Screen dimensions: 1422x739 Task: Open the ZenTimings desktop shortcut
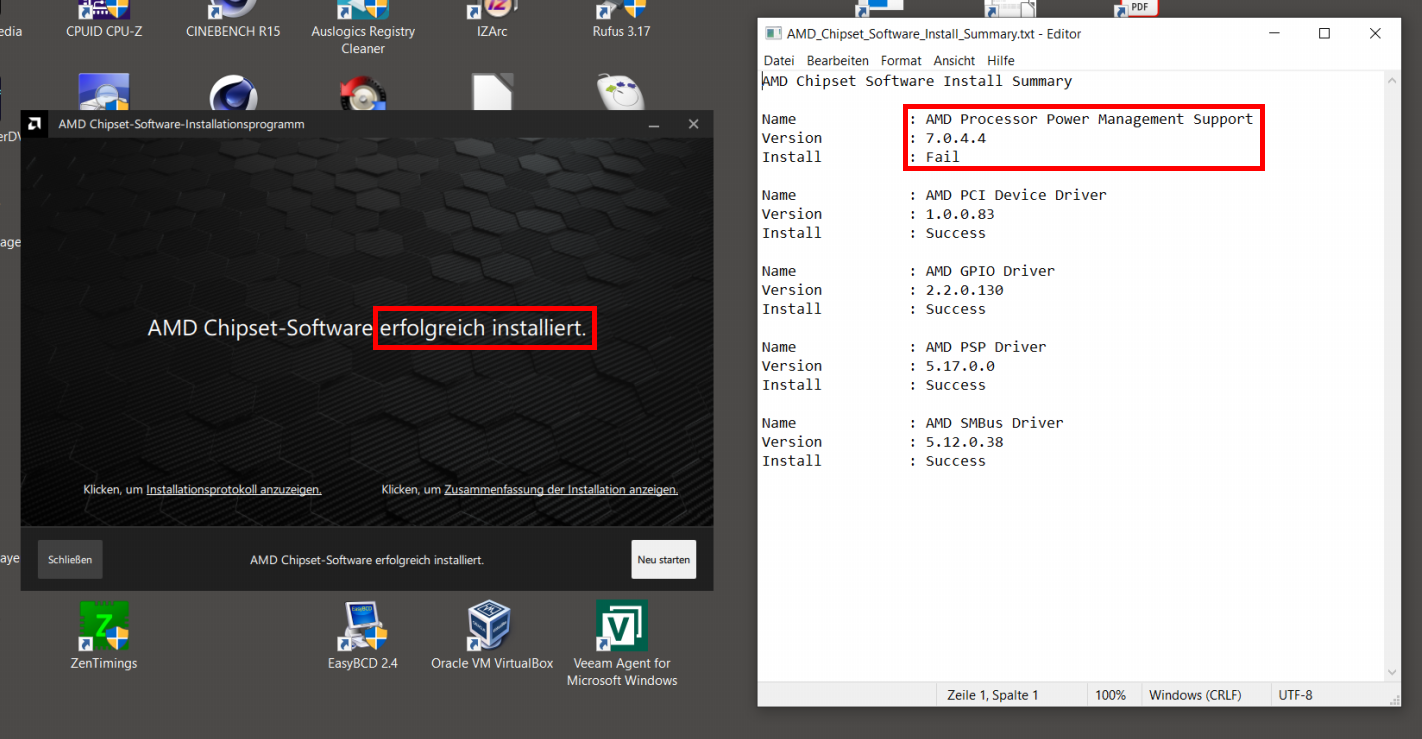104,636
